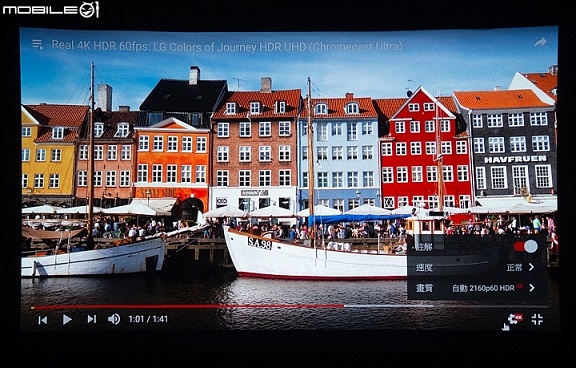Click the share arrow icon
576x368 pixels.
pyautogui.click(x=540, y=42)
